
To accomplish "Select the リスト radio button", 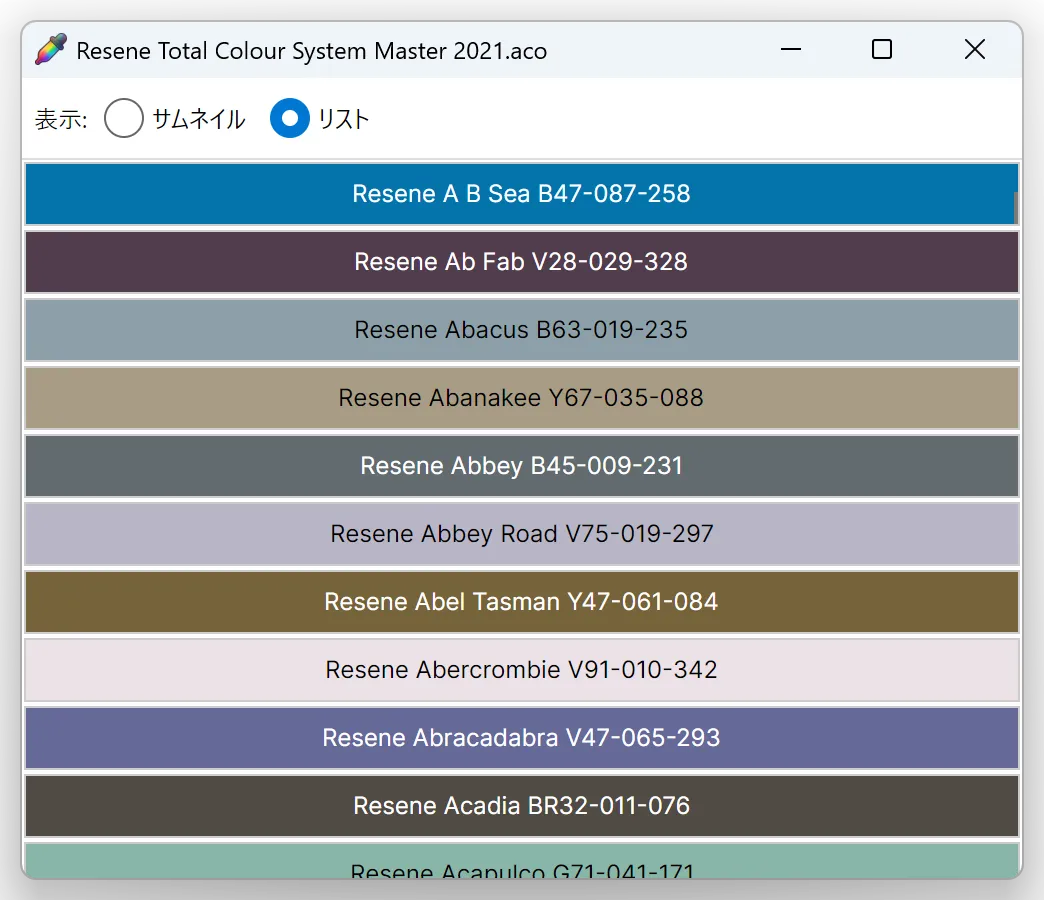I will coord(290,119).
